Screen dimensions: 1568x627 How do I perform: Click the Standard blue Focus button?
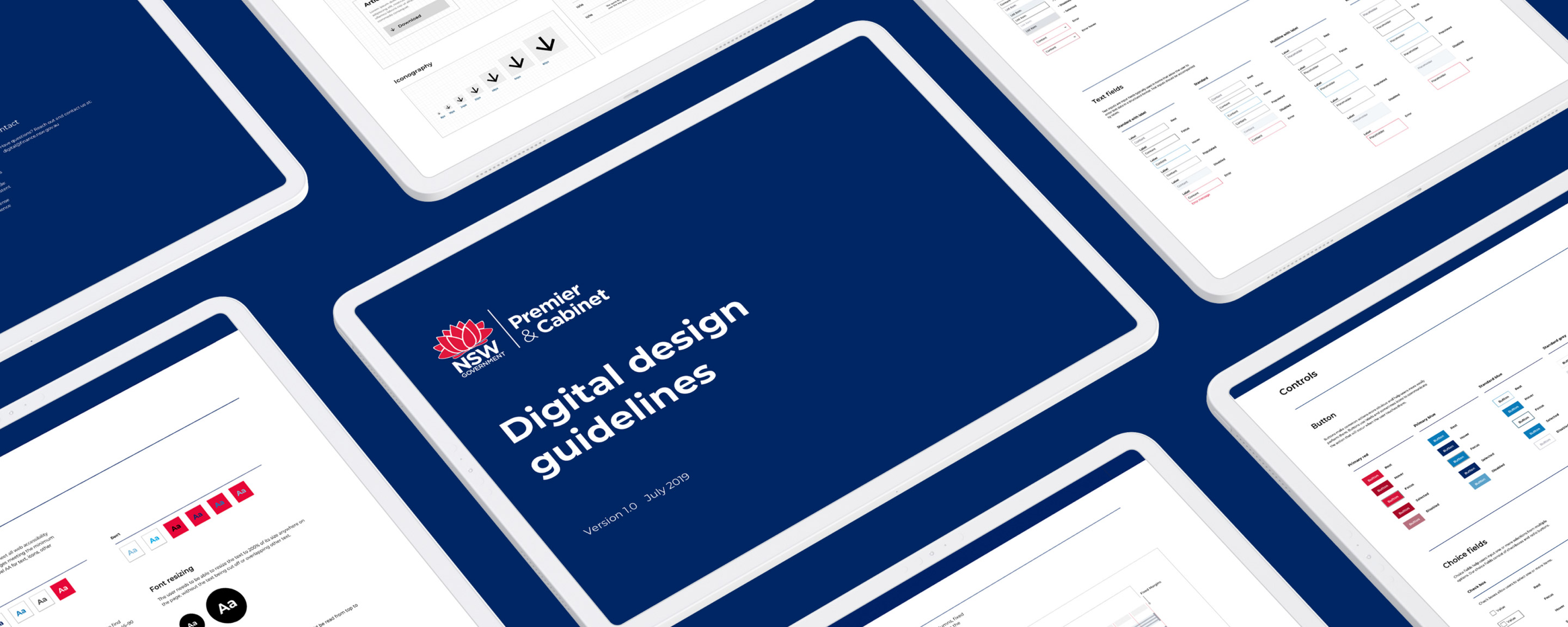tap(1523, 420)
